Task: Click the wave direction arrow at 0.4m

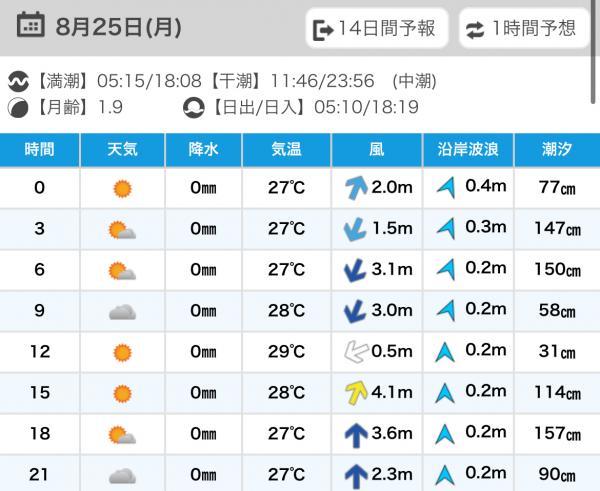Action: 447,187
